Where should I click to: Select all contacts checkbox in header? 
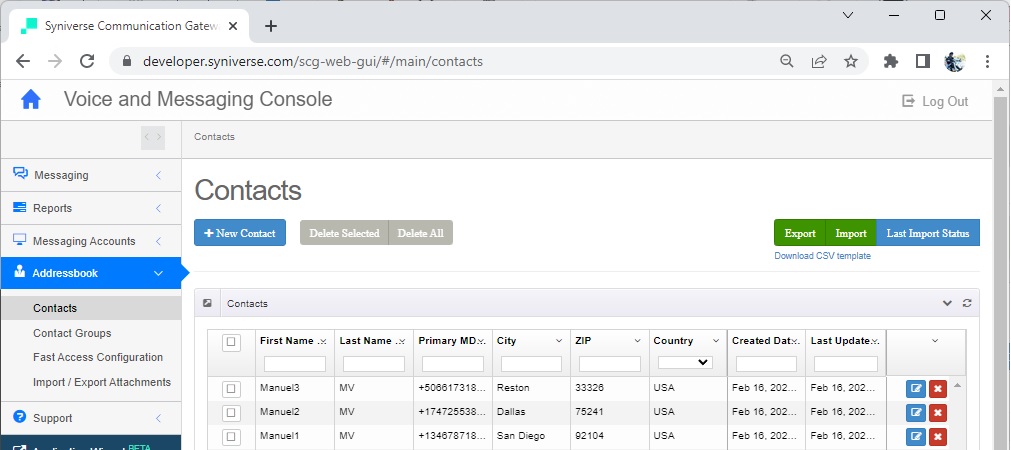pos(231,342)
